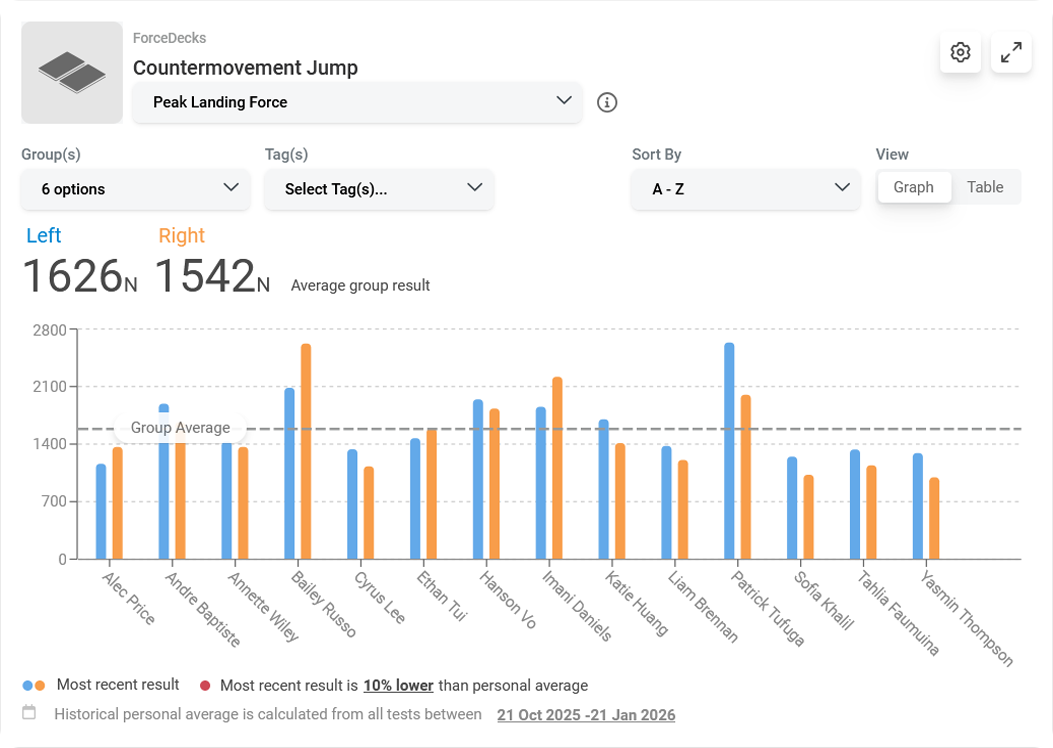This screenshot has height=748, width=1053.
Task: Switch to Table view
Action: tap(985, 187)
